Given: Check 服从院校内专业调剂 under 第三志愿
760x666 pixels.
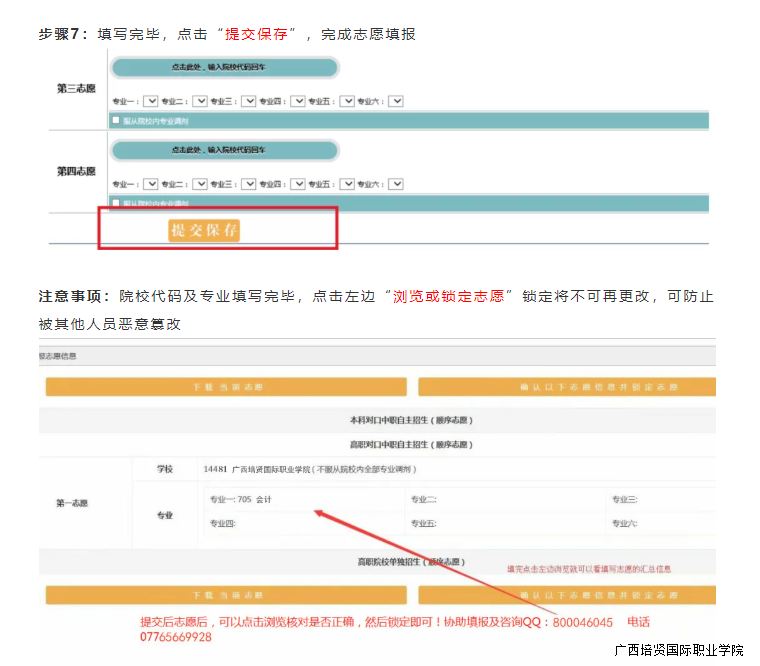Looking at the screenshot, I should coord(116,120).
